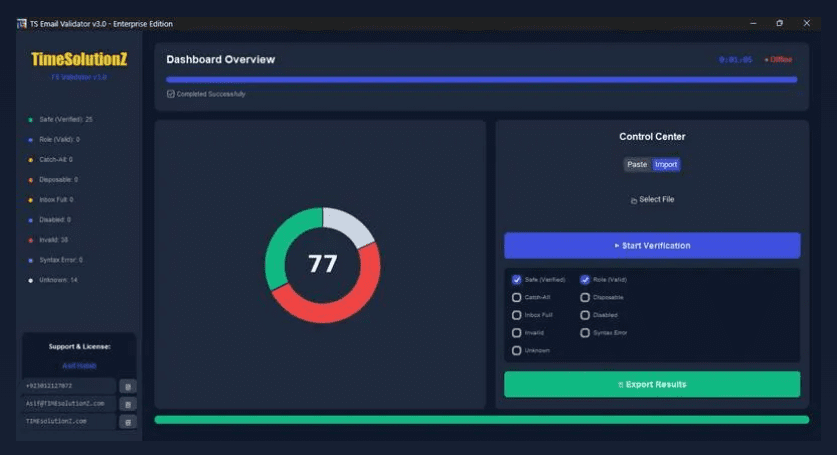
Task: Copy the TIMEsolutionZ.com website address
Action: (x=127, y=422)
